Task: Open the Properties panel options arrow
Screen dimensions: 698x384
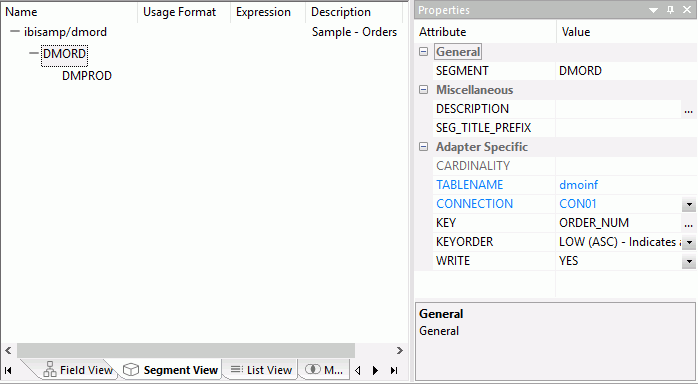Action: pyautogui.click(x=653, y=10)
